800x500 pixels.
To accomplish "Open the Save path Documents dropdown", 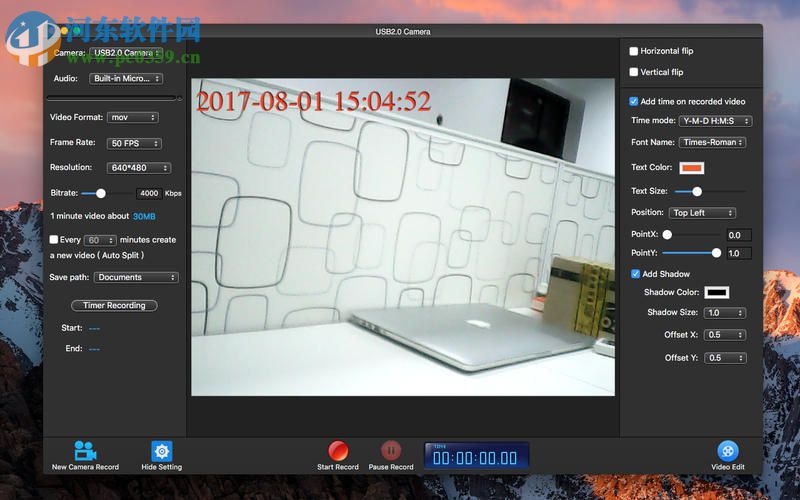I will tap(136, 277).
